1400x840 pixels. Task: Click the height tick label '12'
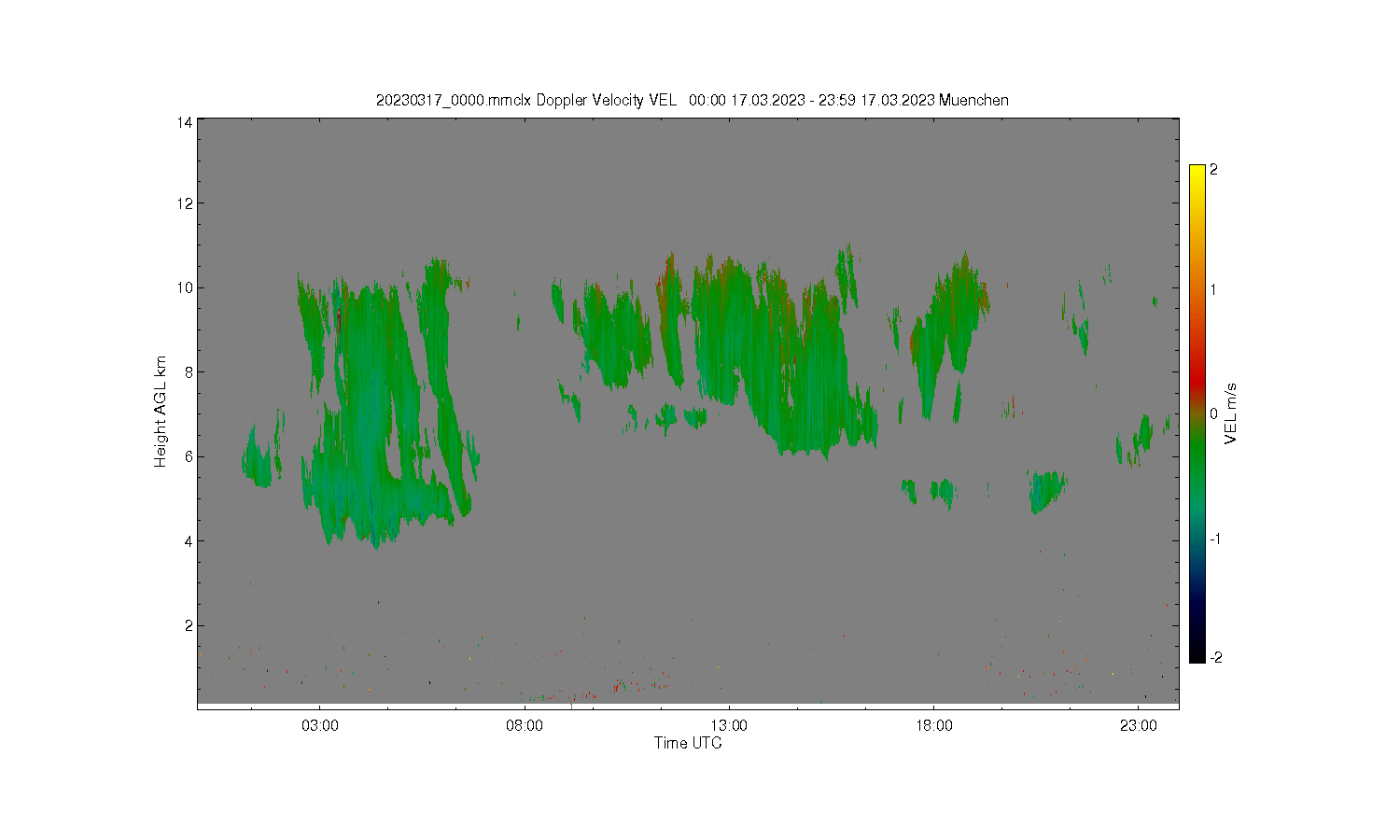pyautogui.click(x=185, y=203)
